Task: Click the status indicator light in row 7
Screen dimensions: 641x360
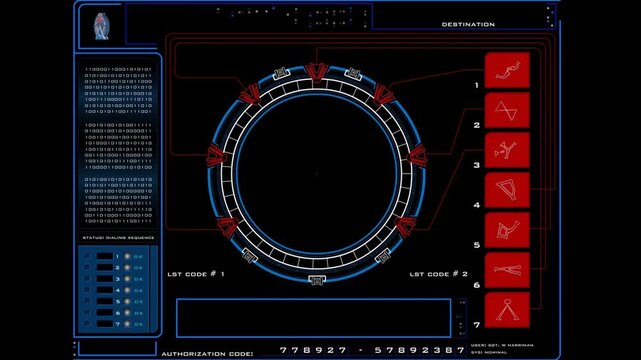Action: [x=127, y=324]
